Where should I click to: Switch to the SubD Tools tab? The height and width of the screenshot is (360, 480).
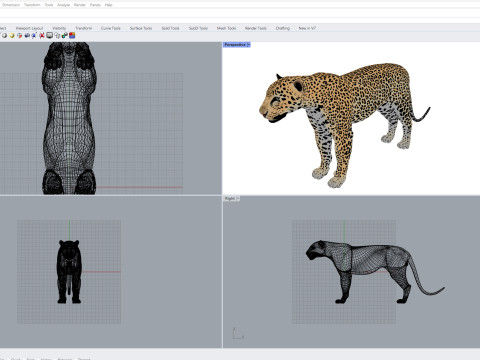198,28
